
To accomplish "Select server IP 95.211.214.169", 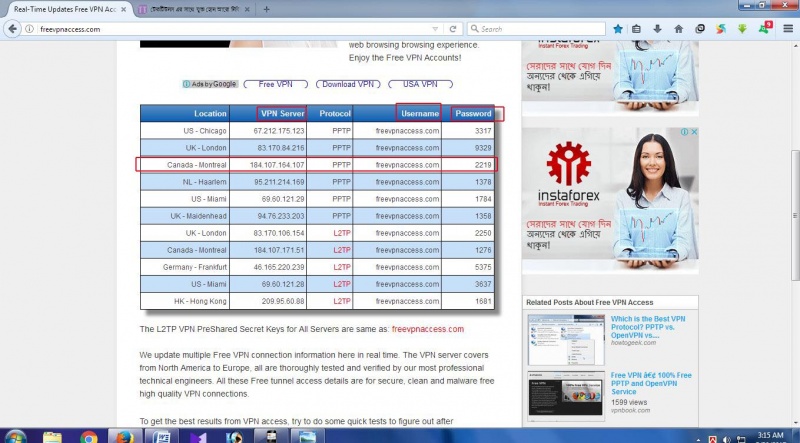I will click(281, 182).
